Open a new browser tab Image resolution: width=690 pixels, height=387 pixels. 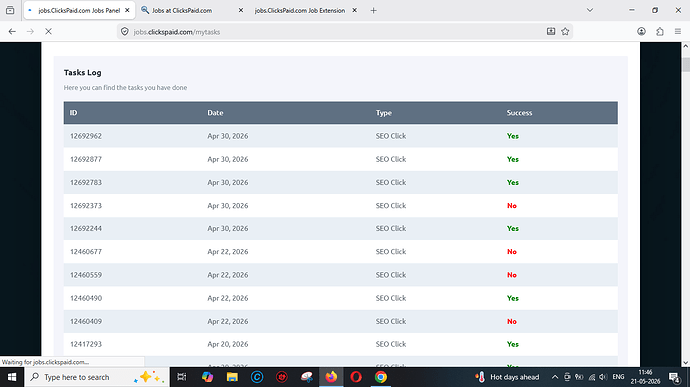(373, 10)
